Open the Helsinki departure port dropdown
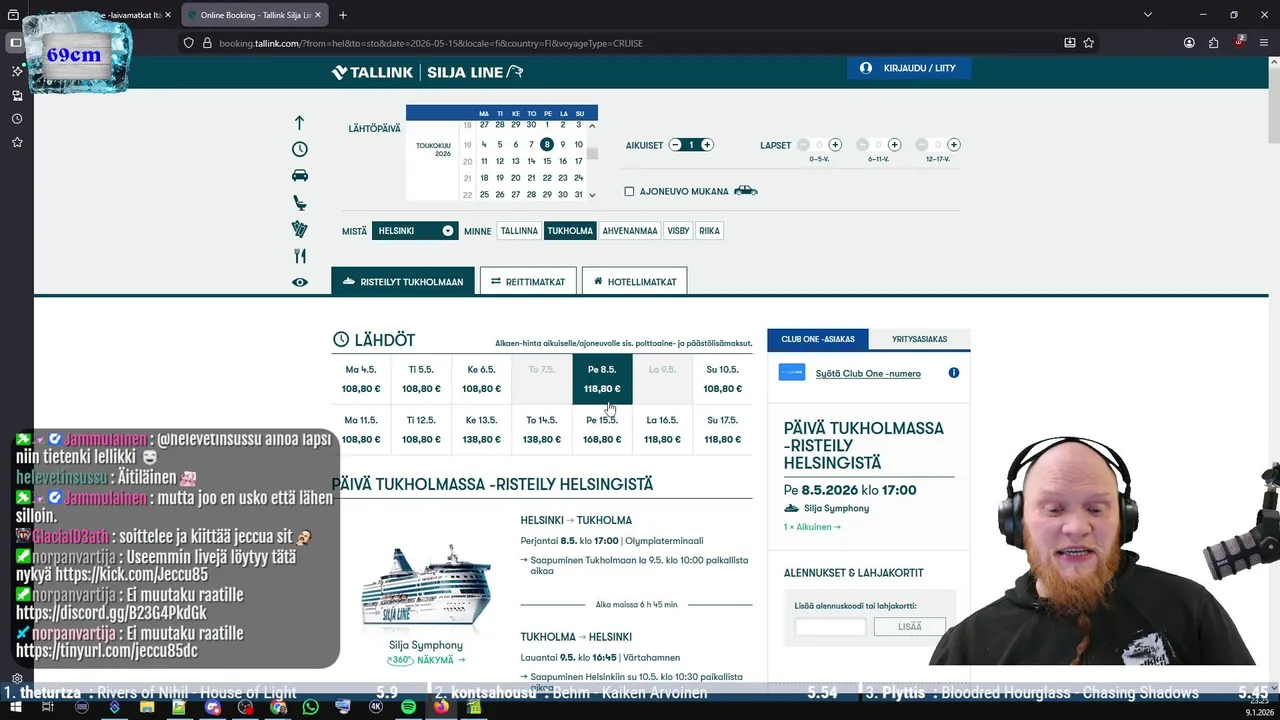 pyautogui.click(x=415, y=231)
